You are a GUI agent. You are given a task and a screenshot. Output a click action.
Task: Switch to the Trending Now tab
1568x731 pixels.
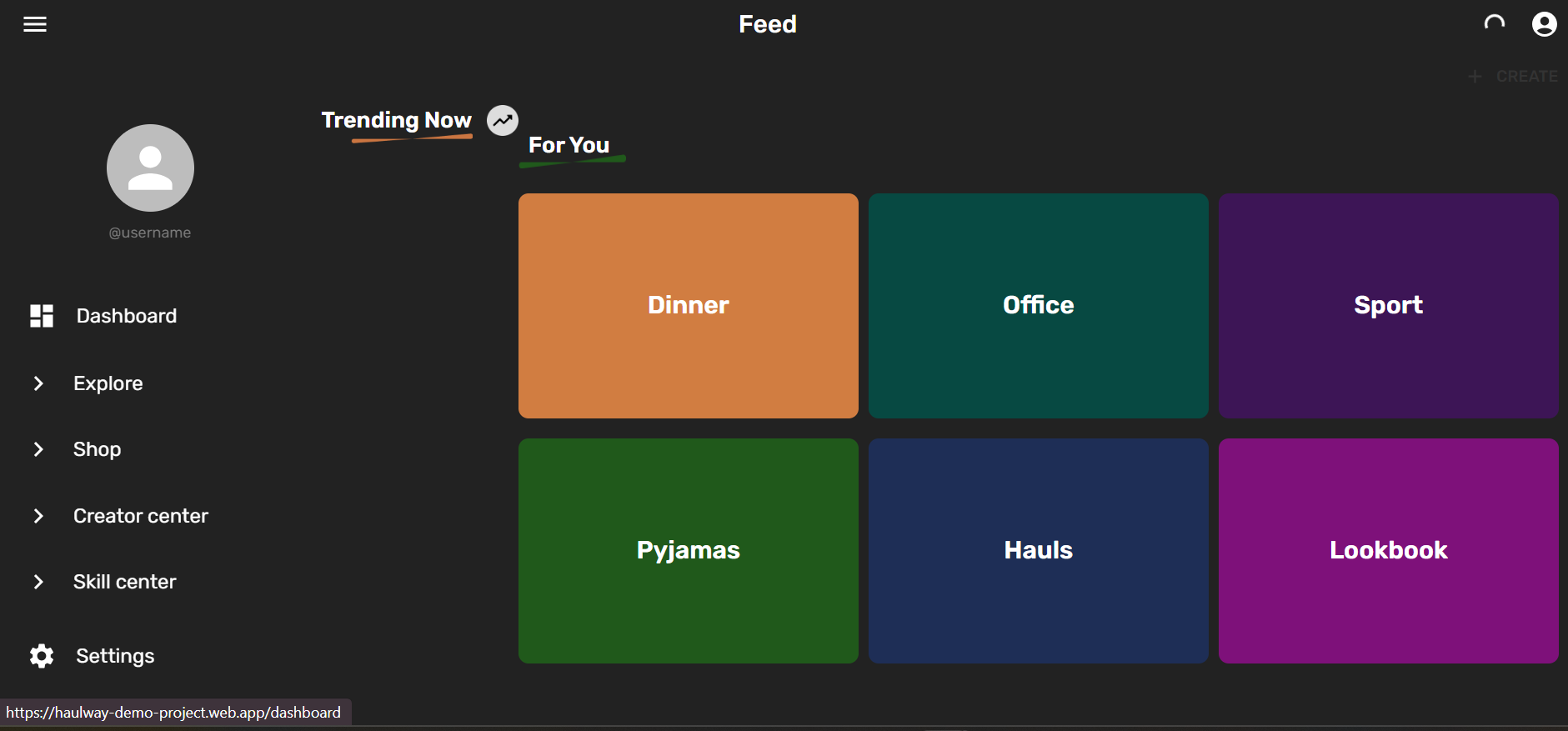coord(397,121)
